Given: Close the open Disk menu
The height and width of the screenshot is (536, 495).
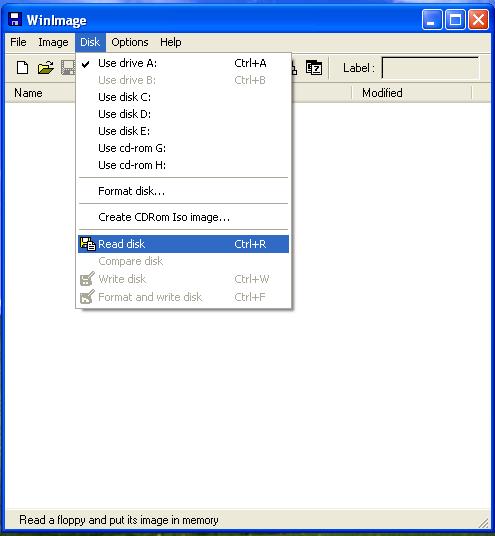Looking at the screenshot, I should coord(90,42).
